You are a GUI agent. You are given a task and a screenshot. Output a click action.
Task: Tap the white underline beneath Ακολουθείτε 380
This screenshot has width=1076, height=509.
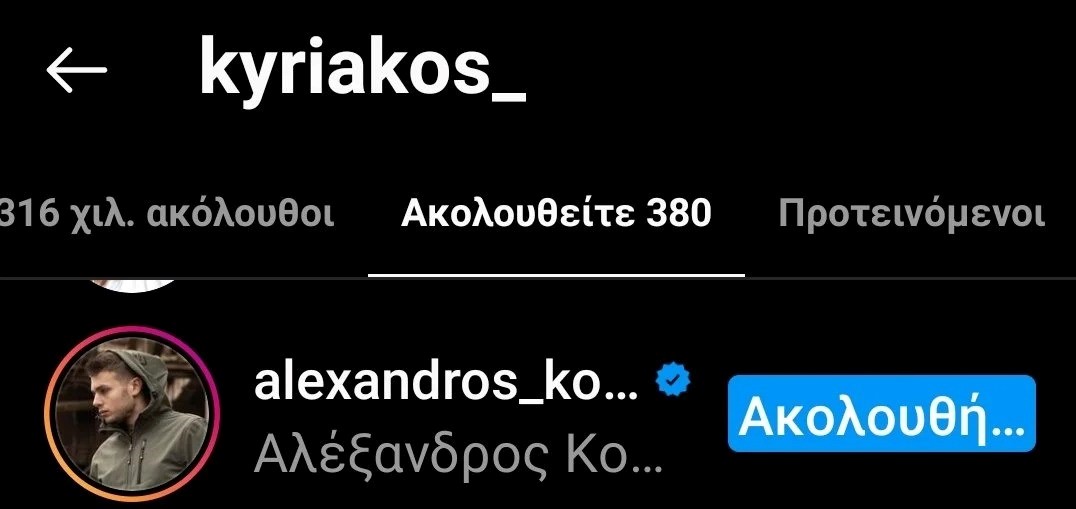tap(557, 275)
